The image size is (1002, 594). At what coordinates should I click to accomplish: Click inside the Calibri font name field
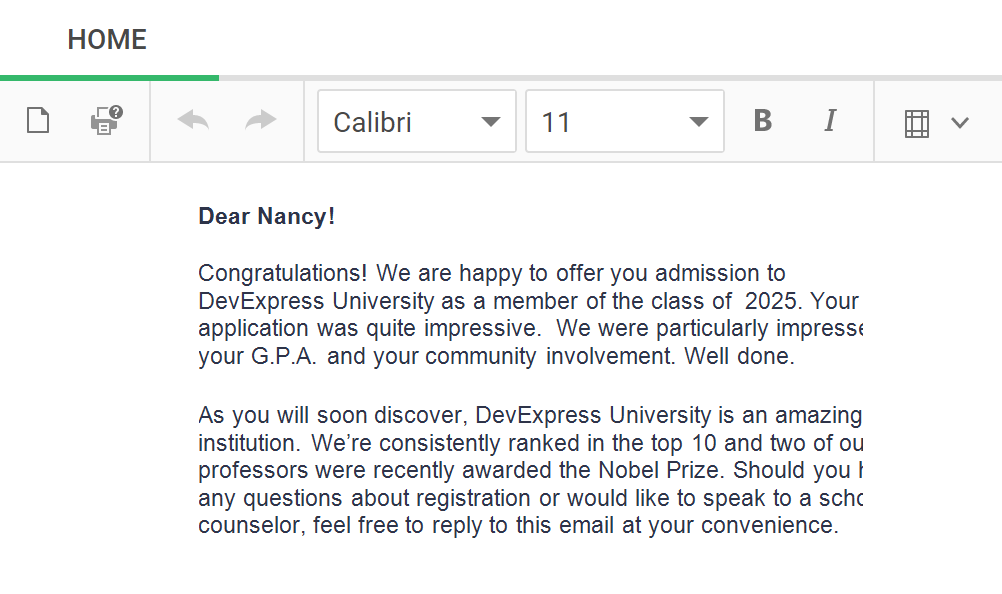395,122
